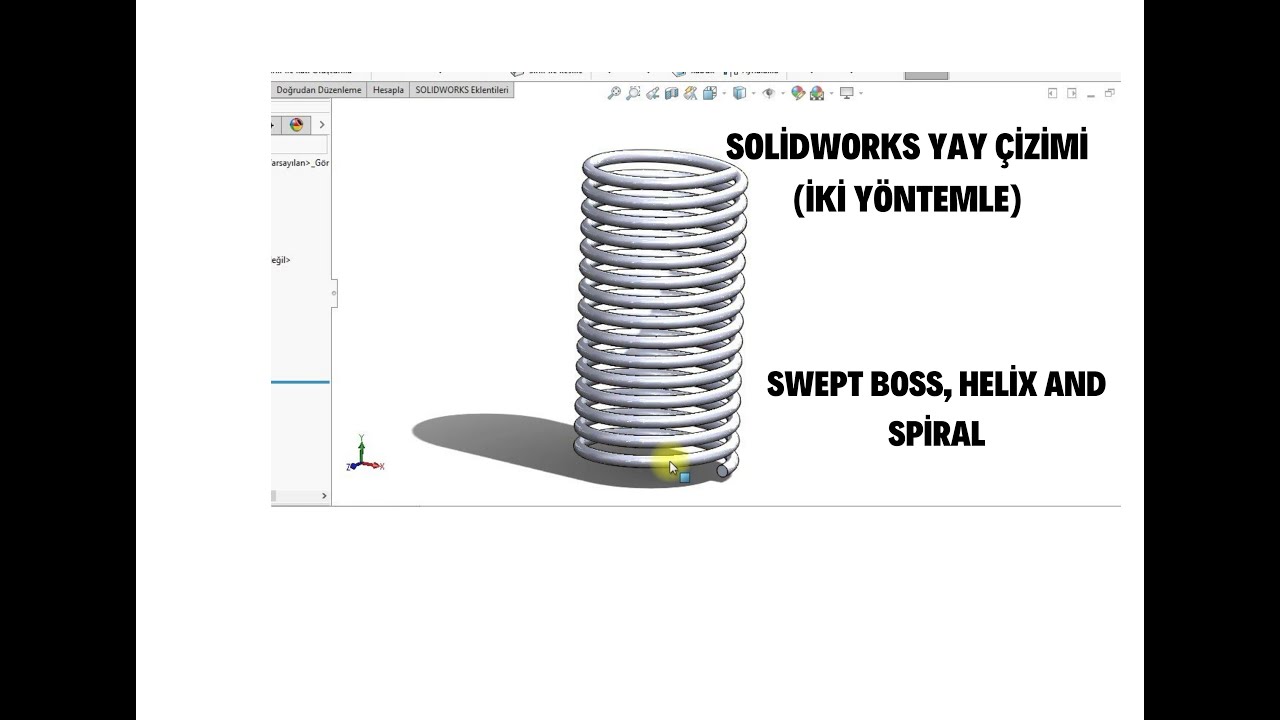Select the DisplayManager color ball tab
Viewport: 1280px width, 720px height.
(x=295, y=125)
